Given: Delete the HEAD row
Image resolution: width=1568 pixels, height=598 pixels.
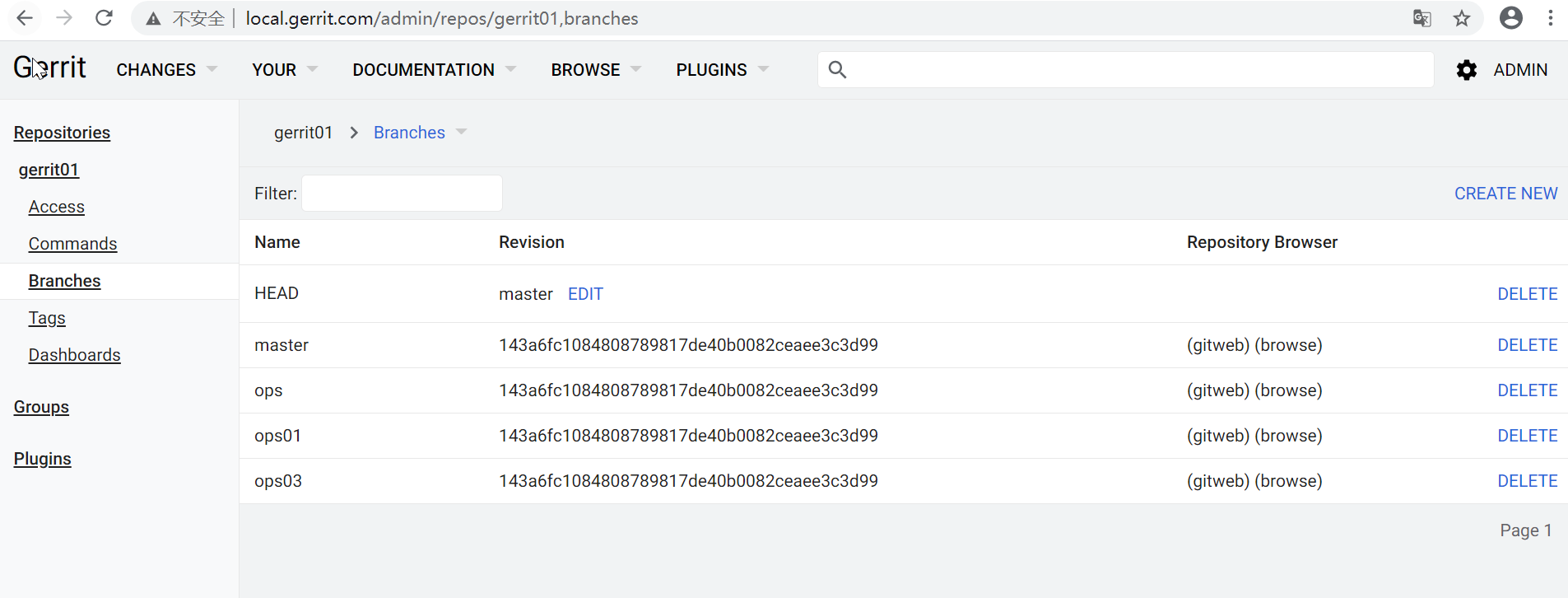Looking at the screenshot, I should click(x=1528, y=294).
